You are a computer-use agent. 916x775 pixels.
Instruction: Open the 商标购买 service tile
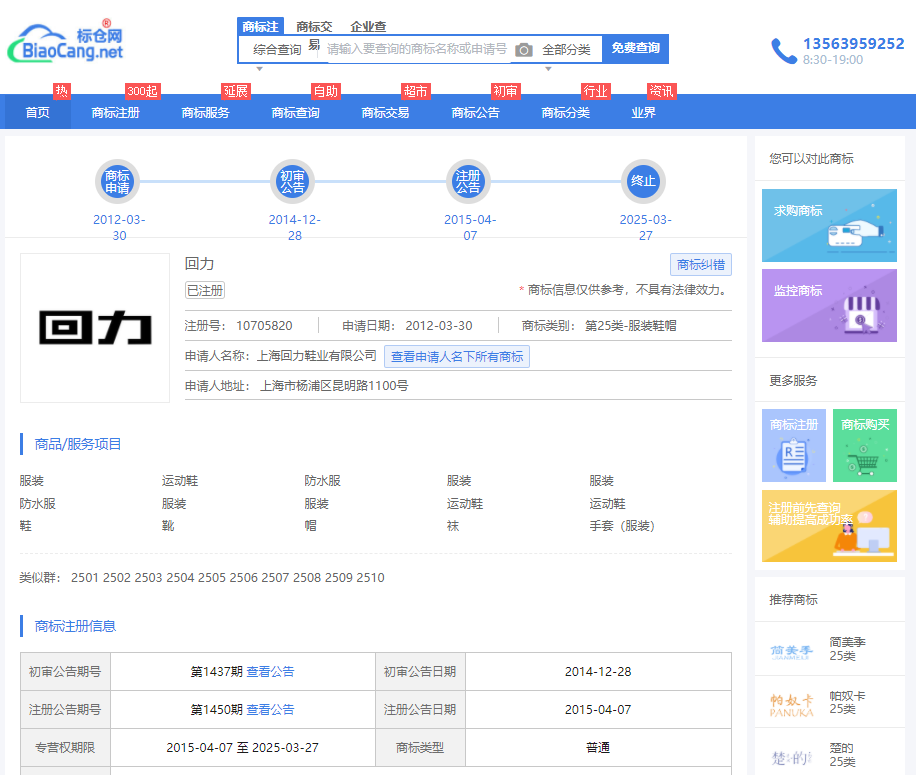click(865, 446)
